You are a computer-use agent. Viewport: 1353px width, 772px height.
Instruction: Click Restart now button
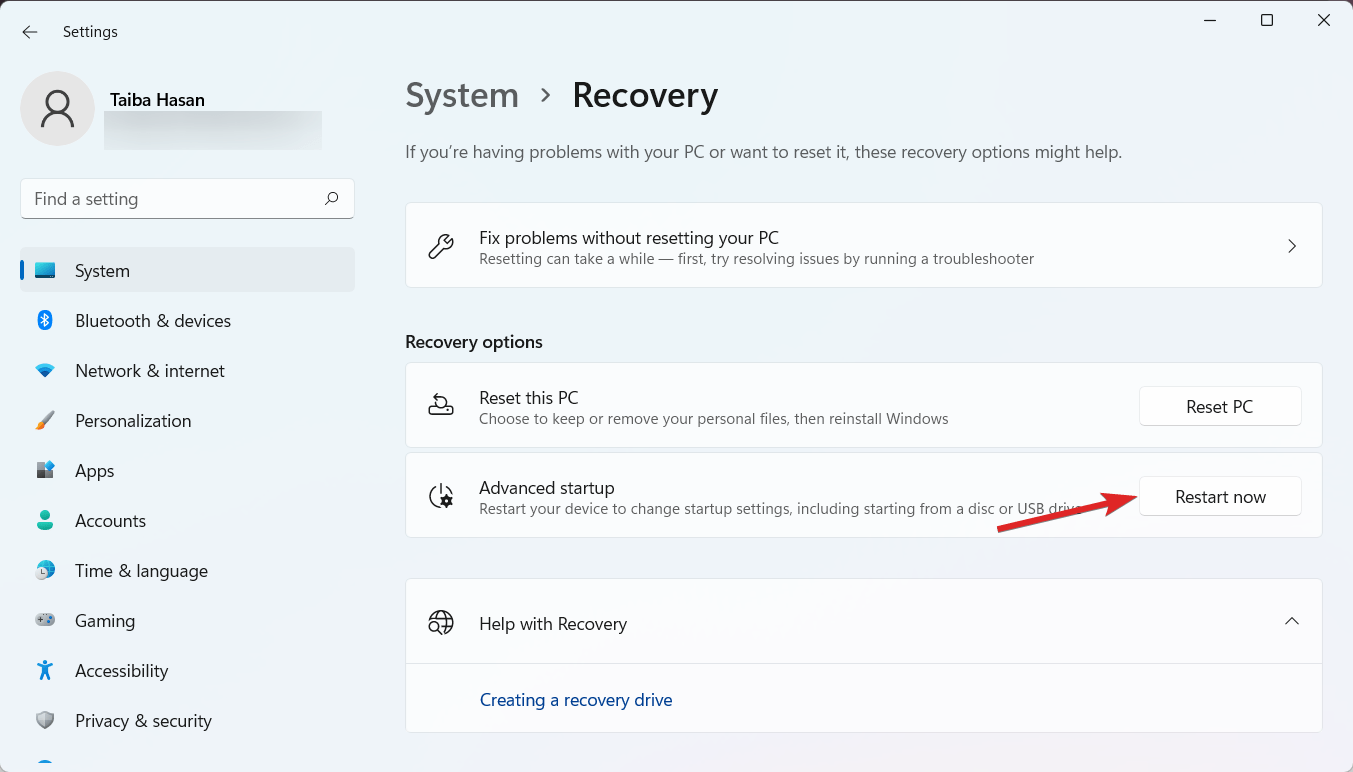[x=1220, y=496]
